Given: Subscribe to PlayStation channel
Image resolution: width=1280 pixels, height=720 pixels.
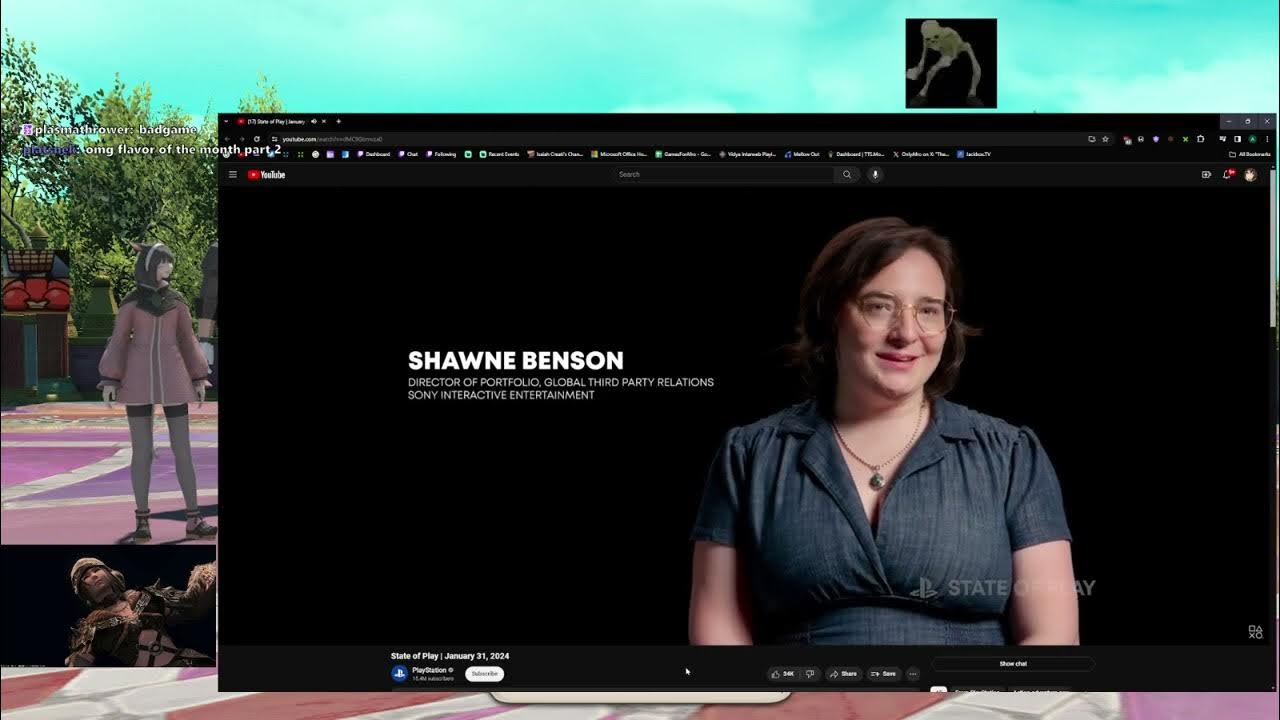Looking at the screenshot, I should 485,674.
